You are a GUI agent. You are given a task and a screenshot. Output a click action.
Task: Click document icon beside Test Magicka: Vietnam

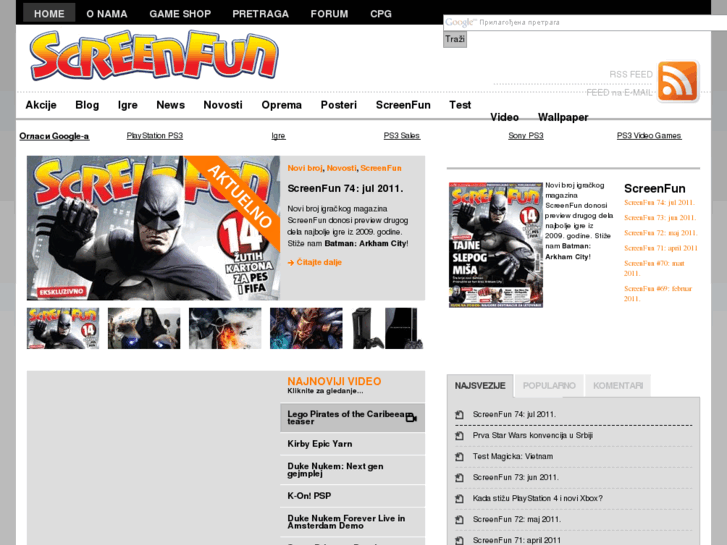point(459,456)
